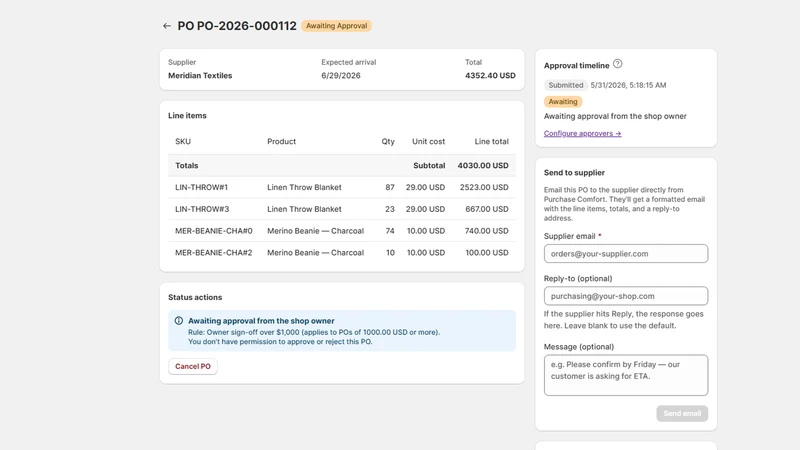Click the Cancel PO button
The image size is (800, 450).
click(x=193, y=366)
